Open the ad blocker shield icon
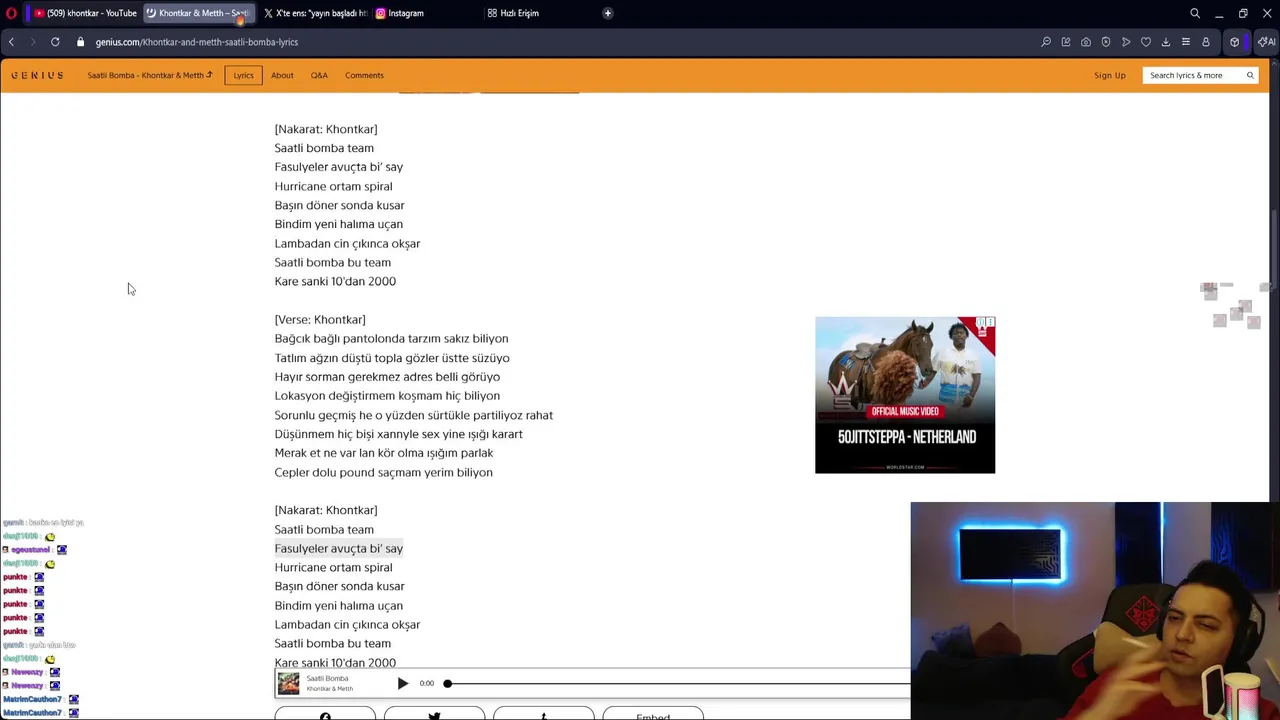 (x=1106, y=42)
